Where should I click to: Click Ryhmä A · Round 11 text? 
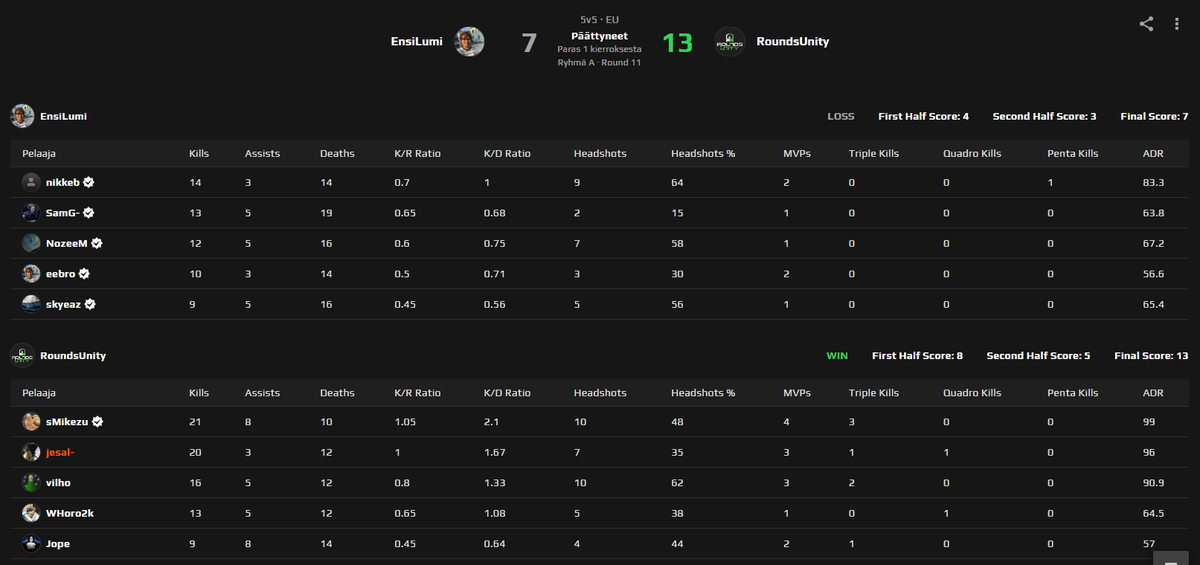pyautogui.click(x=599, y=62)
